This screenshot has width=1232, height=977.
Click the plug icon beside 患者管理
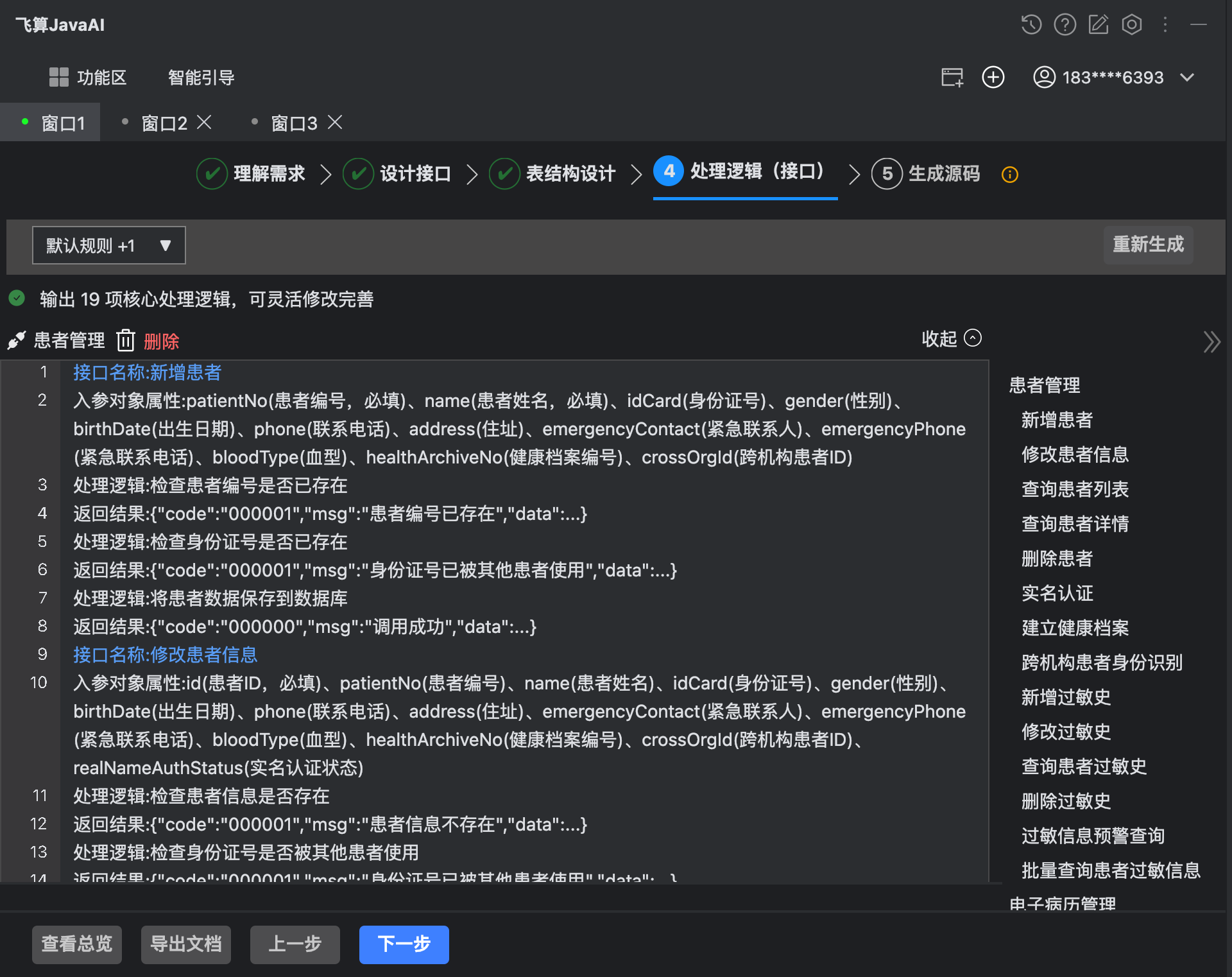(16, 340)
